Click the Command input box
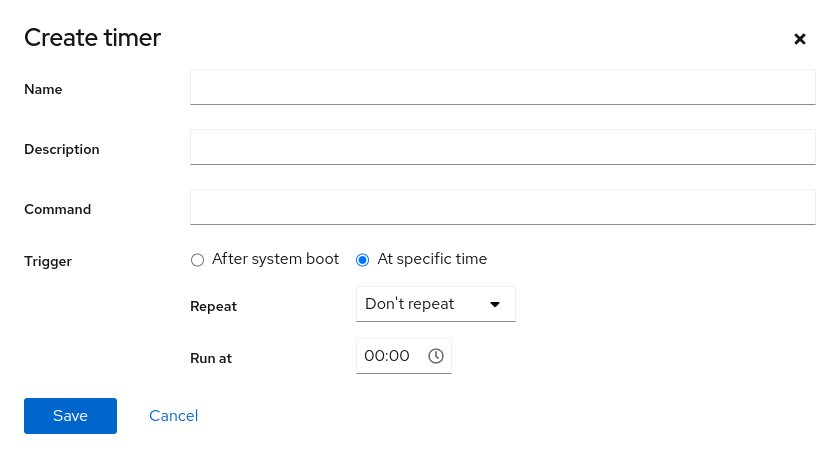 click(x=502, y=208)
